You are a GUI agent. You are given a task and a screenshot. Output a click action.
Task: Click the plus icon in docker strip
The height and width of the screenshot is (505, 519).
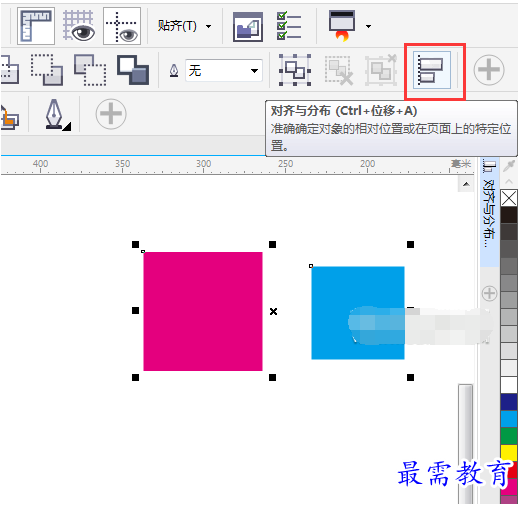(489, 294)
